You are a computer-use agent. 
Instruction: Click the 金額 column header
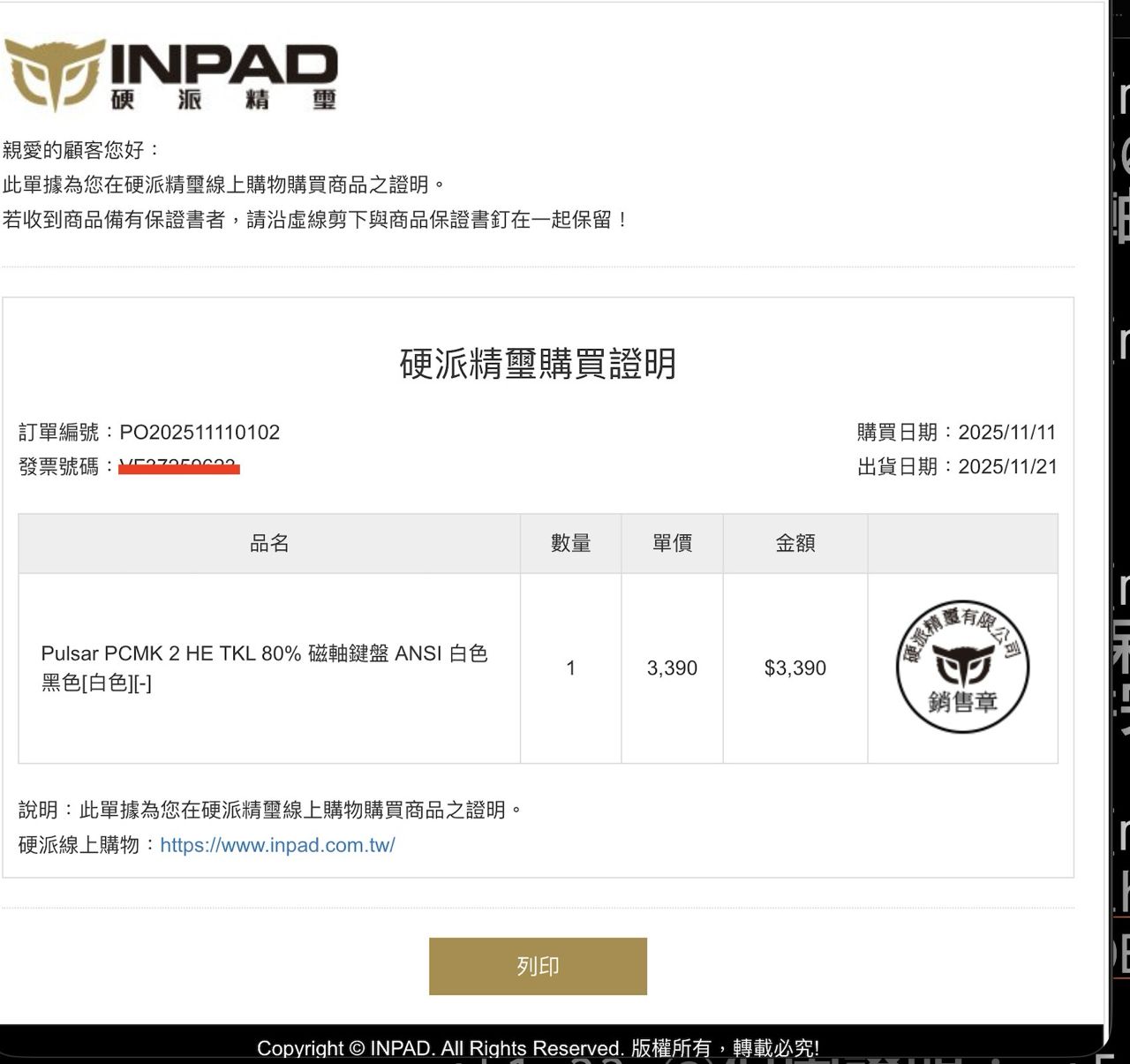tap(795, 544)
